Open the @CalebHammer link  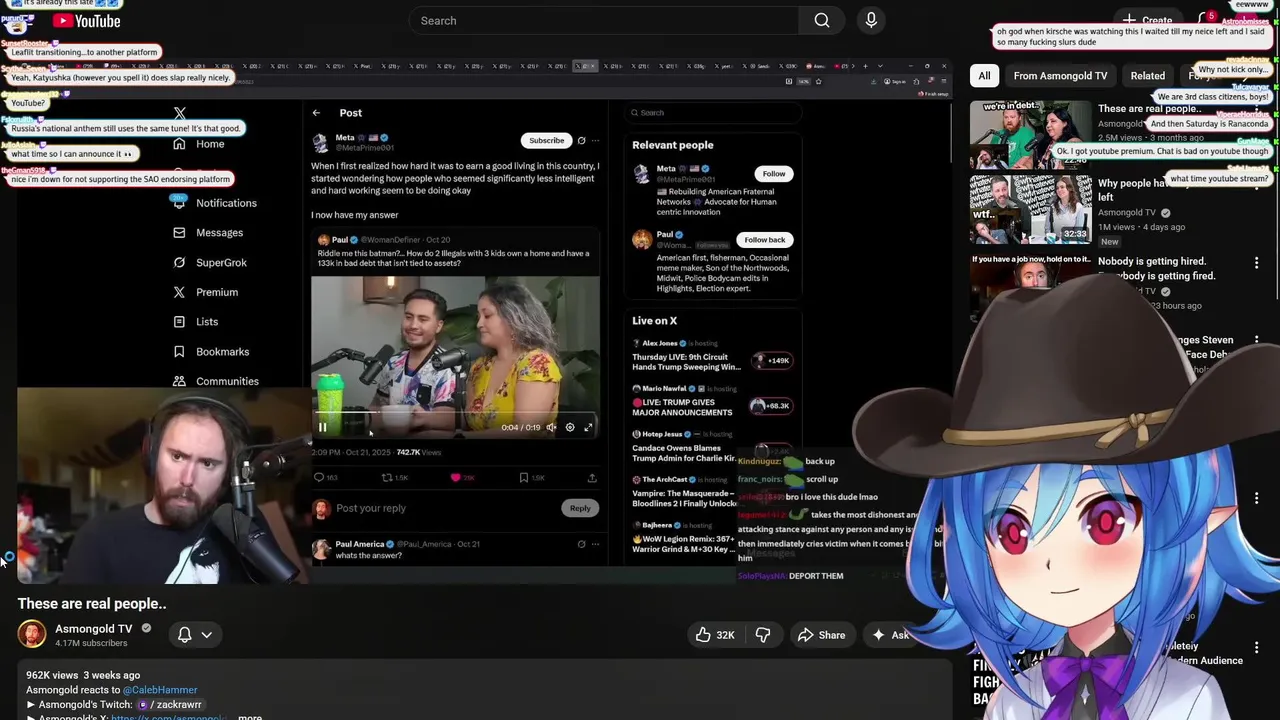[x=160, y=690]
